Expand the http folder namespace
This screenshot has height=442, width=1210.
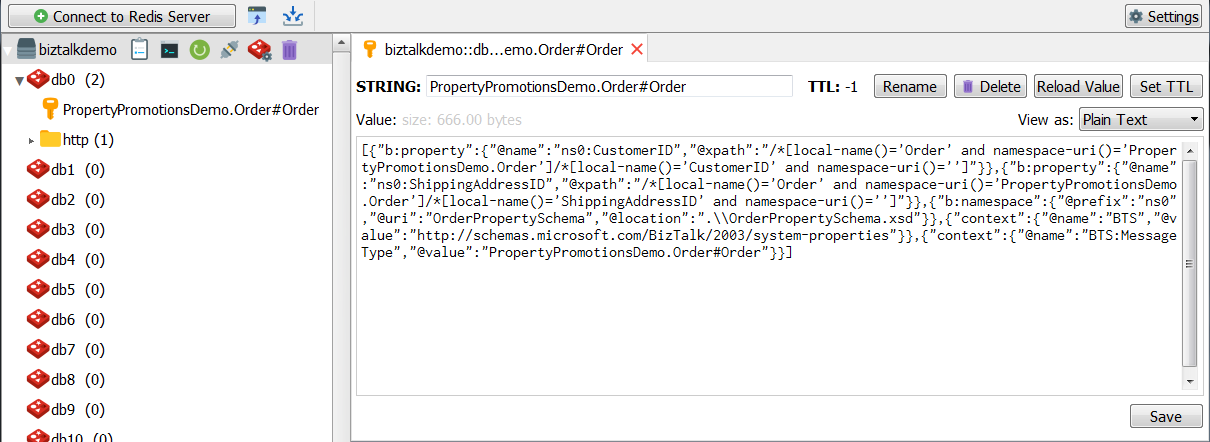31,140
